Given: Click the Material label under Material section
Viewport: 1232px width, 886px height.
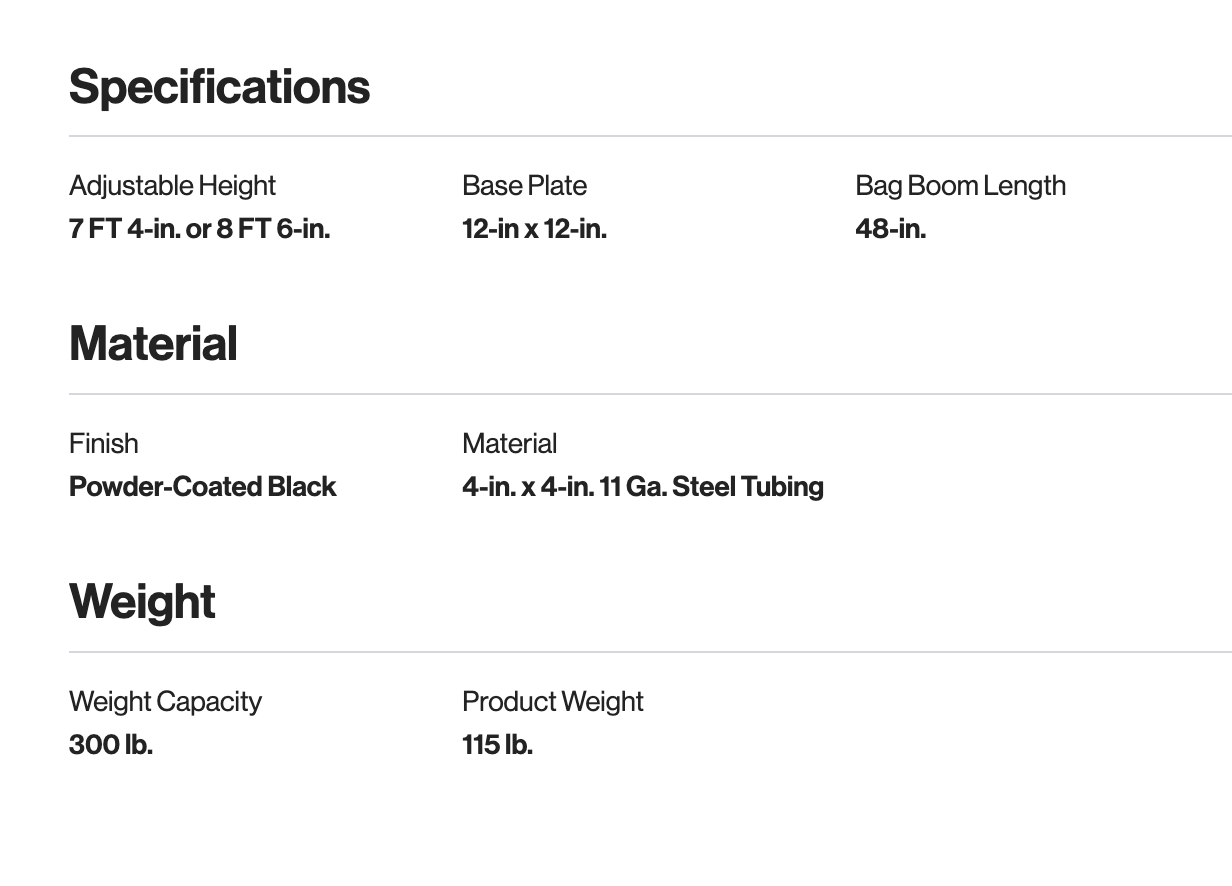Looking at the screenshot, I should [x=509, y=444].
